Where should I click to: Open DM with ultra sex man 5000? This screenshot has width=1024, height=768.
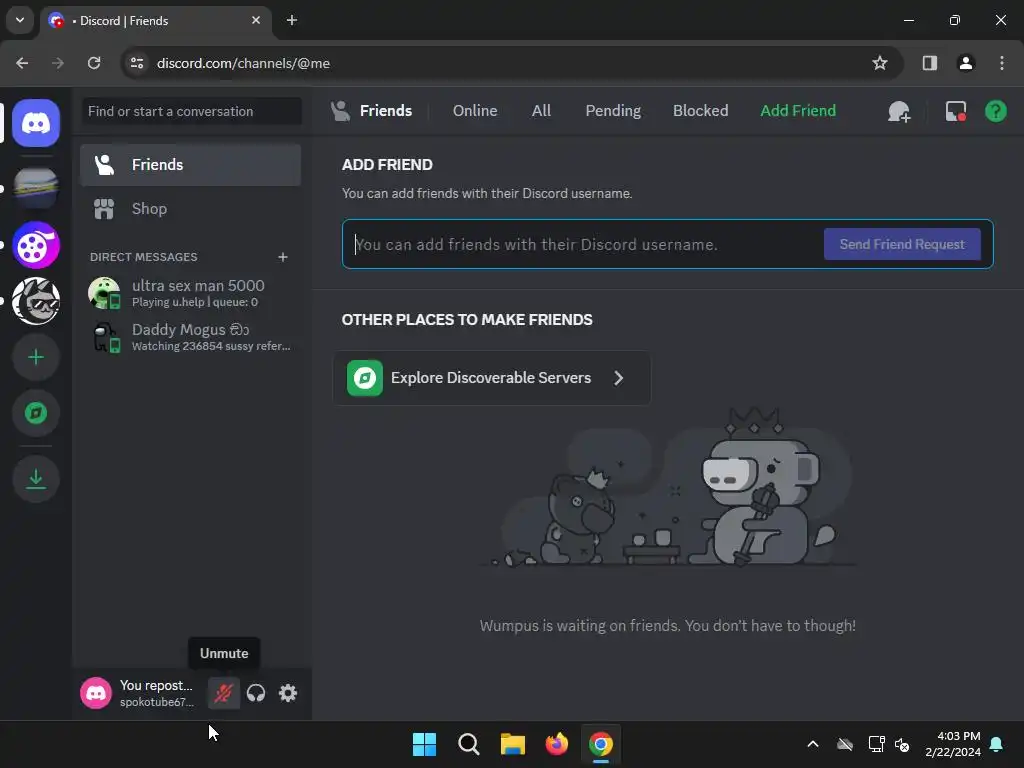point(191,293)
